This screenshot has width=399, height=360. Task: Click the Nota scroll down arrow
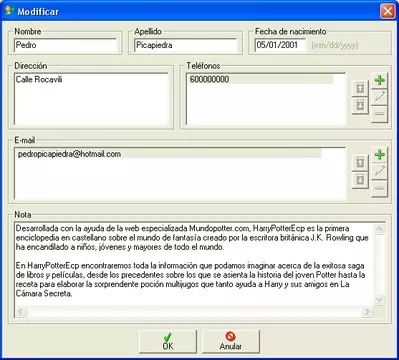pyautogui.click(x=379, y=300)
